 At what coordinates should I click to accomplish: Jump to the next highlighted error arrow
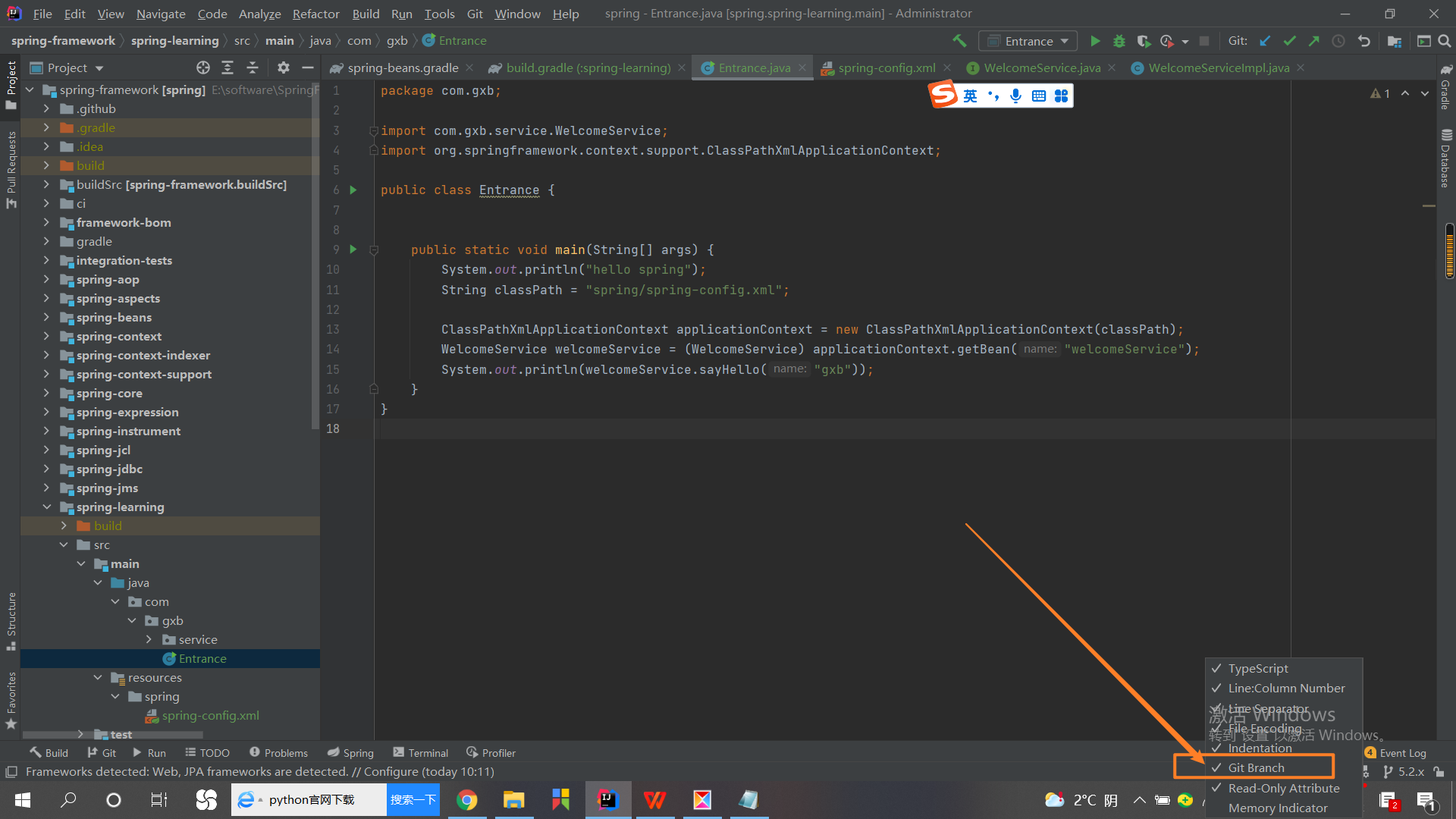click(1425, 93)
